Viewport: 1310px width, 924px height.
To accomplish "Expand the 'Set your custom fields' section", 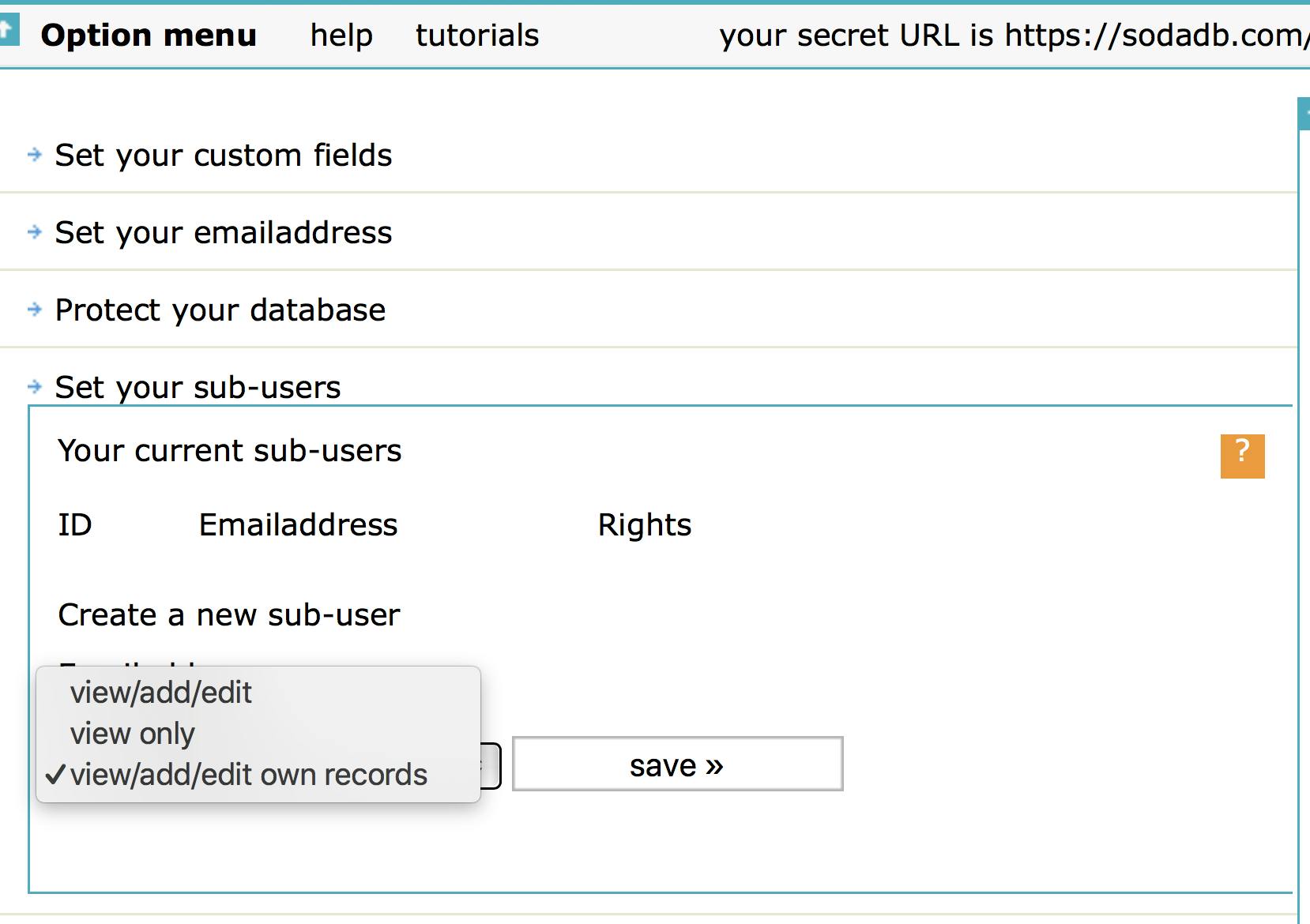I will point(224,156).
